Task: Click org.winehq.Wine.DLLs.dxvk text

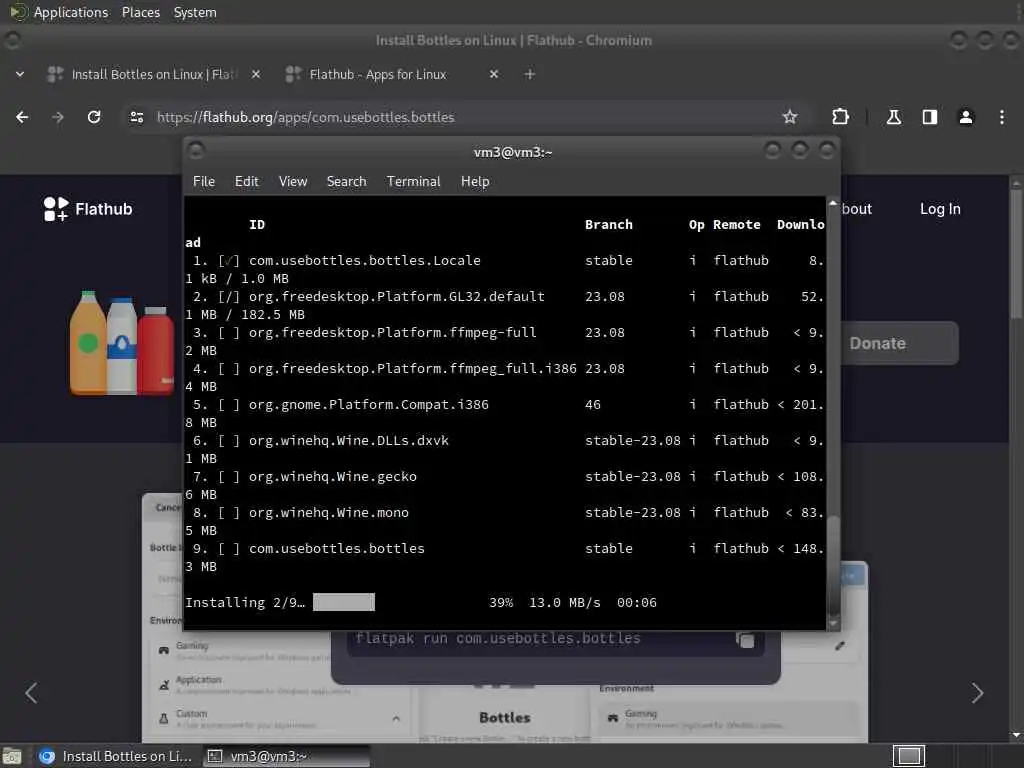Action: point(349,441)
